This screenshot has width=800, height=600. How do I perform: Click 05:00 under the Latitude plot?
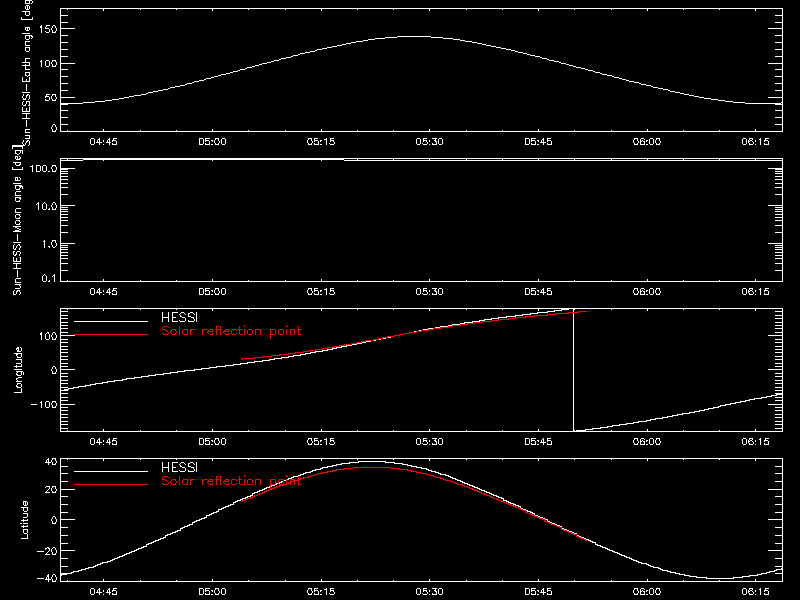[212, 592]
